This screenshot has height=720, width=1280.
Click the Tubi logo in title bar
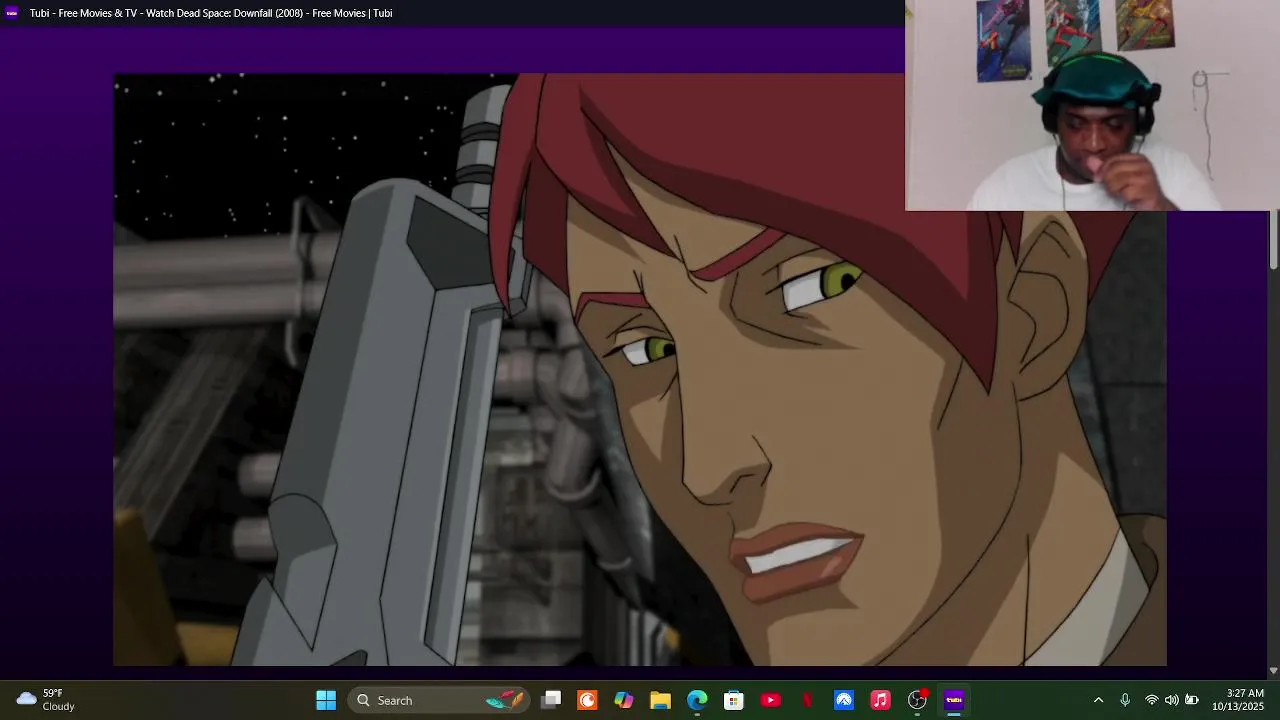click(12, 13)
